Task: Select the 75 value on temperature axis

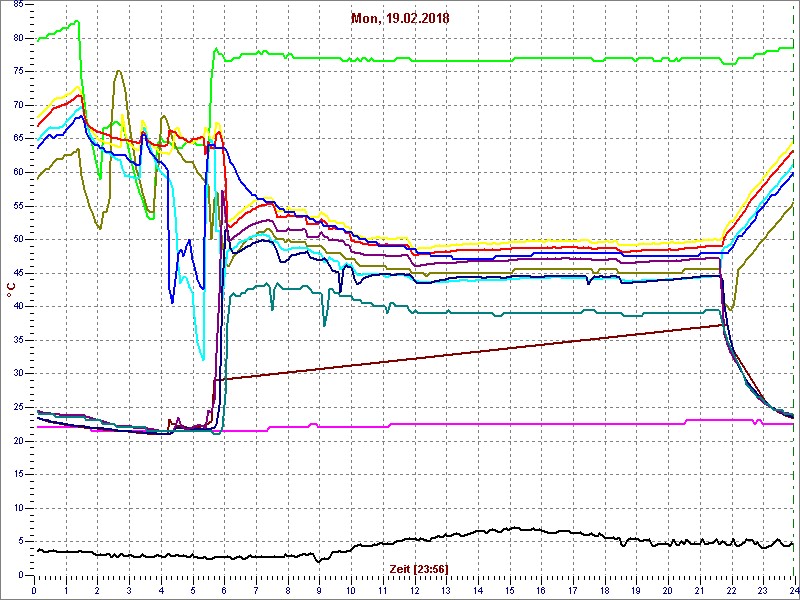Action: coord(17,71)
